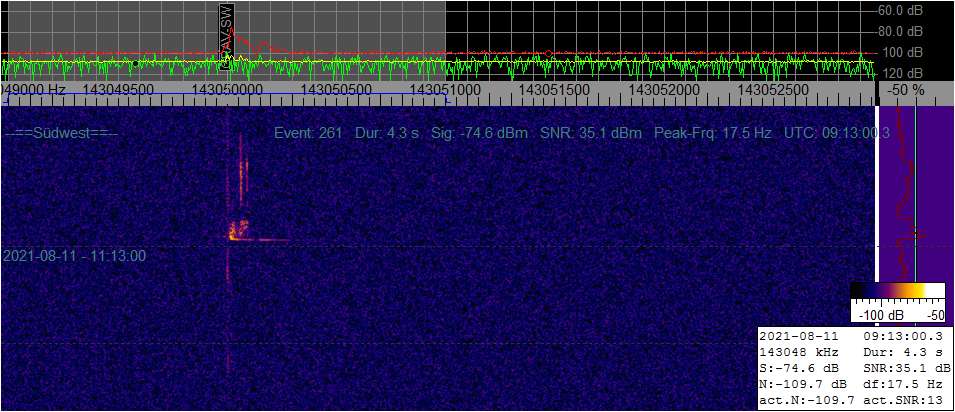Click the SNR: 35.1 dBm waterfall text
Screen dimensions: 955x412
pos(591,133)
